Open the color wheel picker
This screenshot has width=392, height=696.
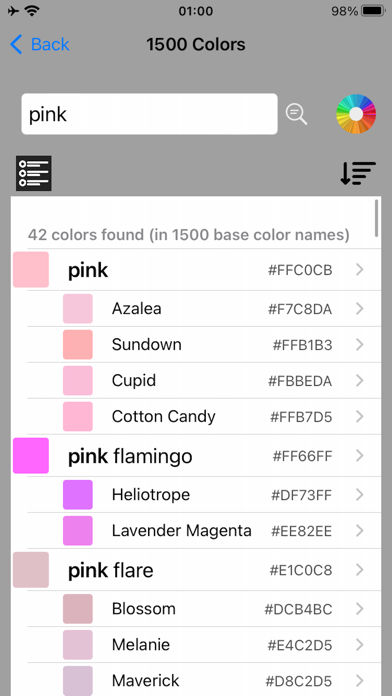(356, 114)
